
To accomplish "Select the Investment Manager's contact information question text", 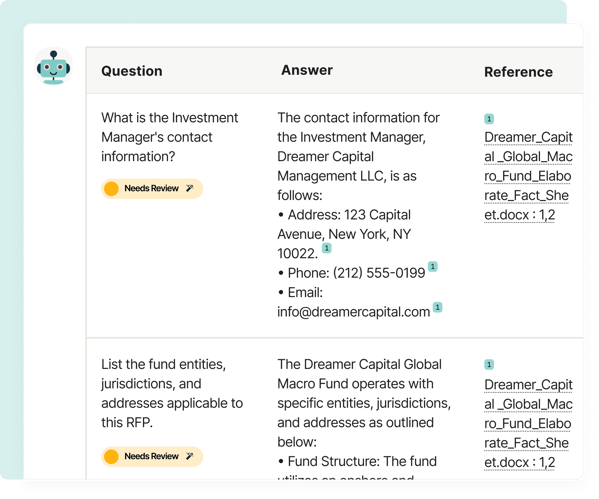I will pyautogui.click(x=170, y=137).
